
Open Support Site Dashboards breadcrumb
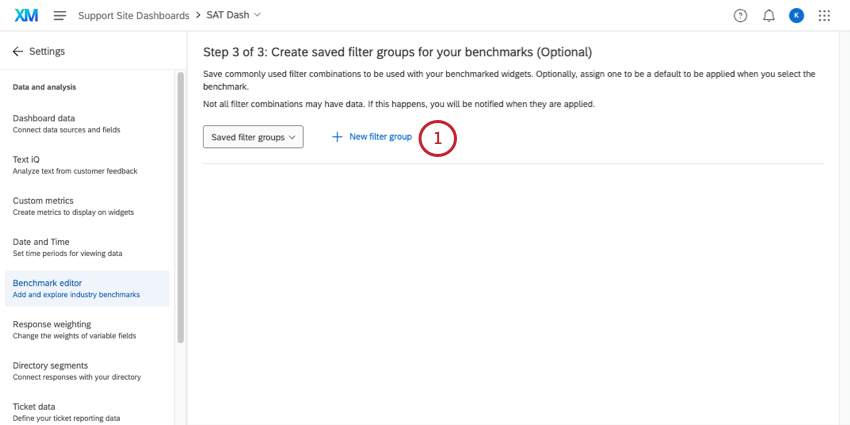pos(133,15)
